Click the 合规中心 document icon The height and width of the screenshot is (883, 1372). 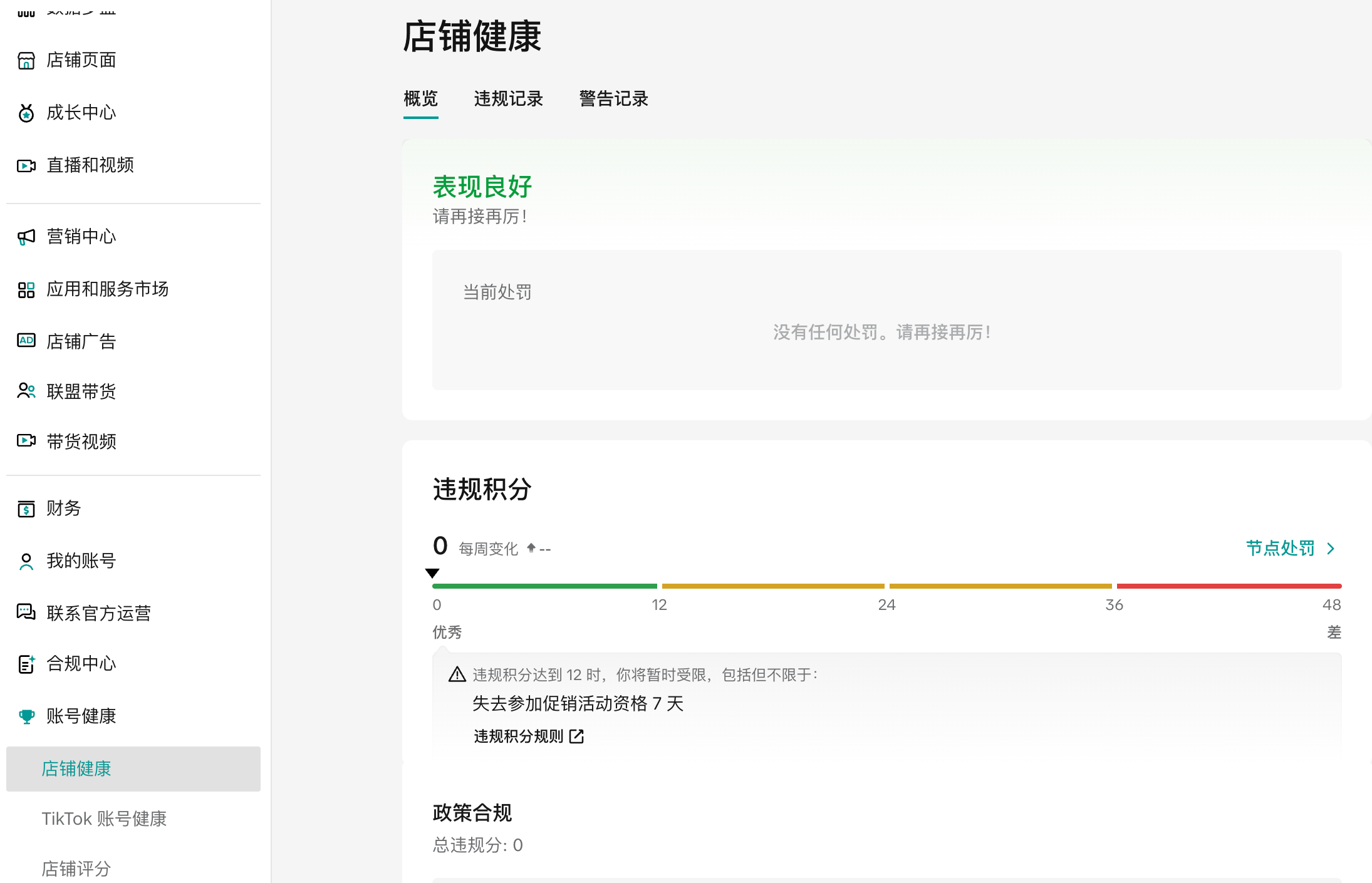click(x=26, y=664)
